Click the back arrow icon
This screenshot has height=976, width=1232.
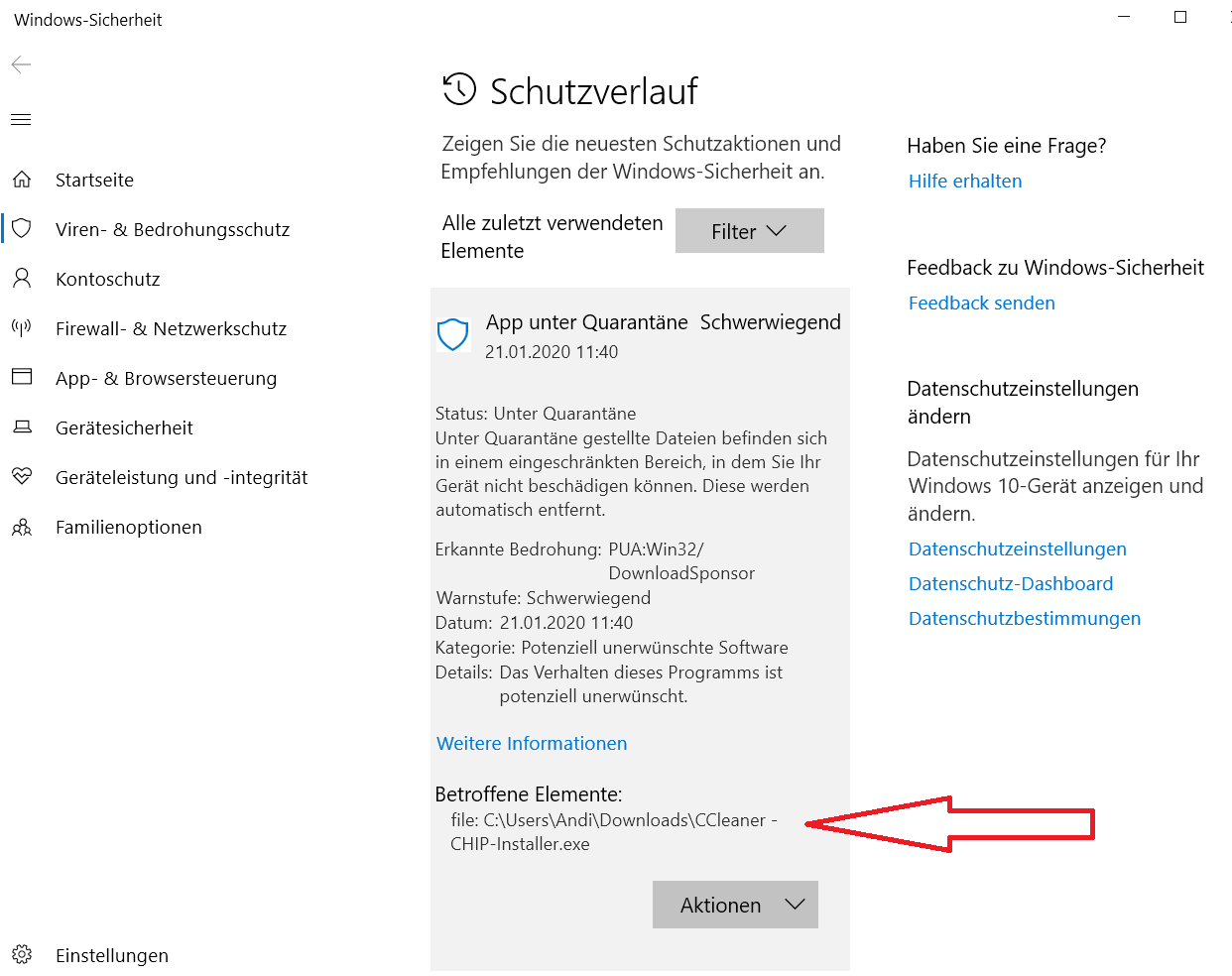(x=21, y=65)
